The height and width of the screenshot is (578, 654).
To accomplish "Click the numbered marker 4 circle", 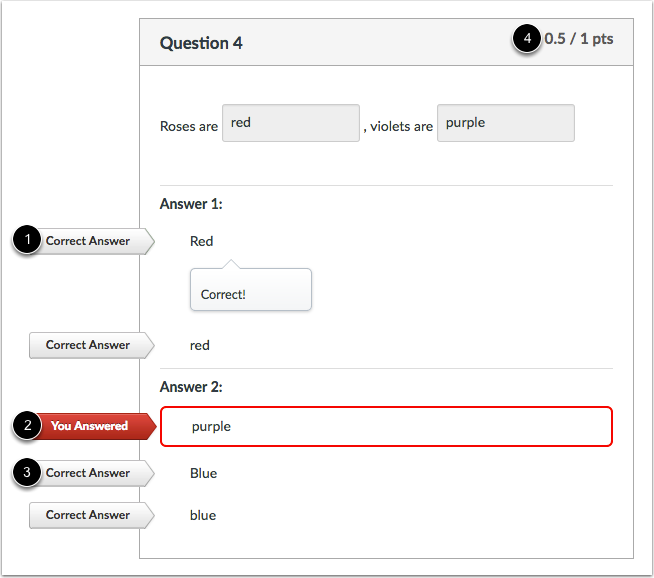I will pos(526,39).
